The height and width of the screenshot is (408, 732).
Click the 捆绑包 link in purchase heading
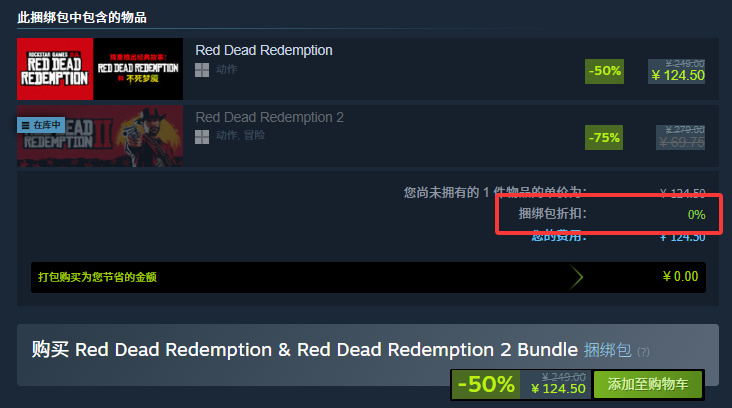(607, 350)
